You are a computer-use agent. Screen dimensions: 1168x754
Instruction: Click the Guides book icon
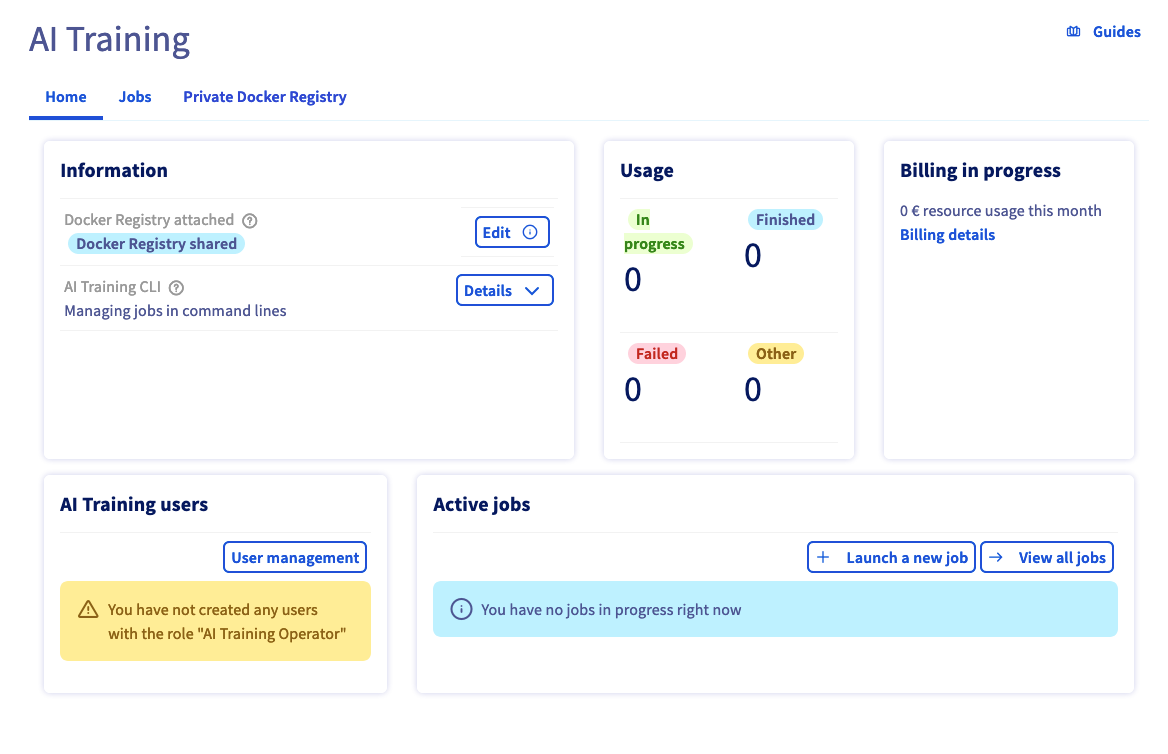pyautogui.click(x=1073, y=32)
